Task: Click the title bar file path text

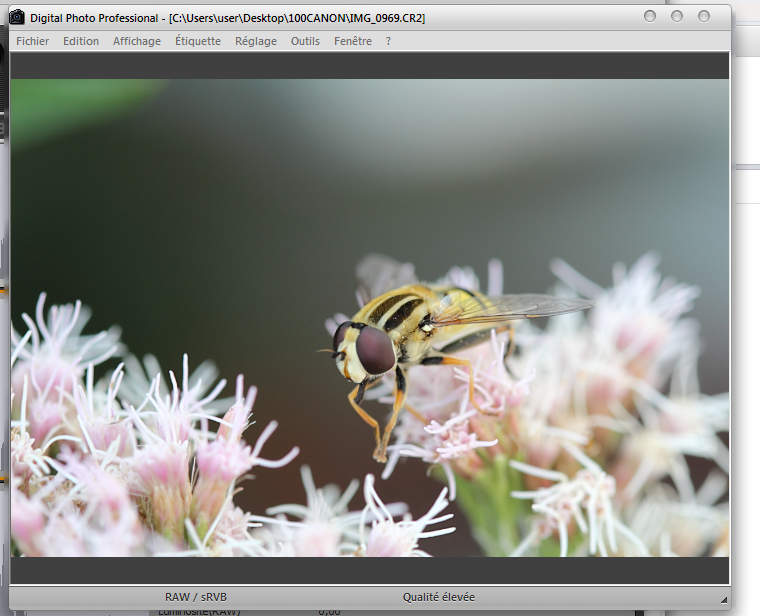Action: pyautogui.click(x=297, y=18)
